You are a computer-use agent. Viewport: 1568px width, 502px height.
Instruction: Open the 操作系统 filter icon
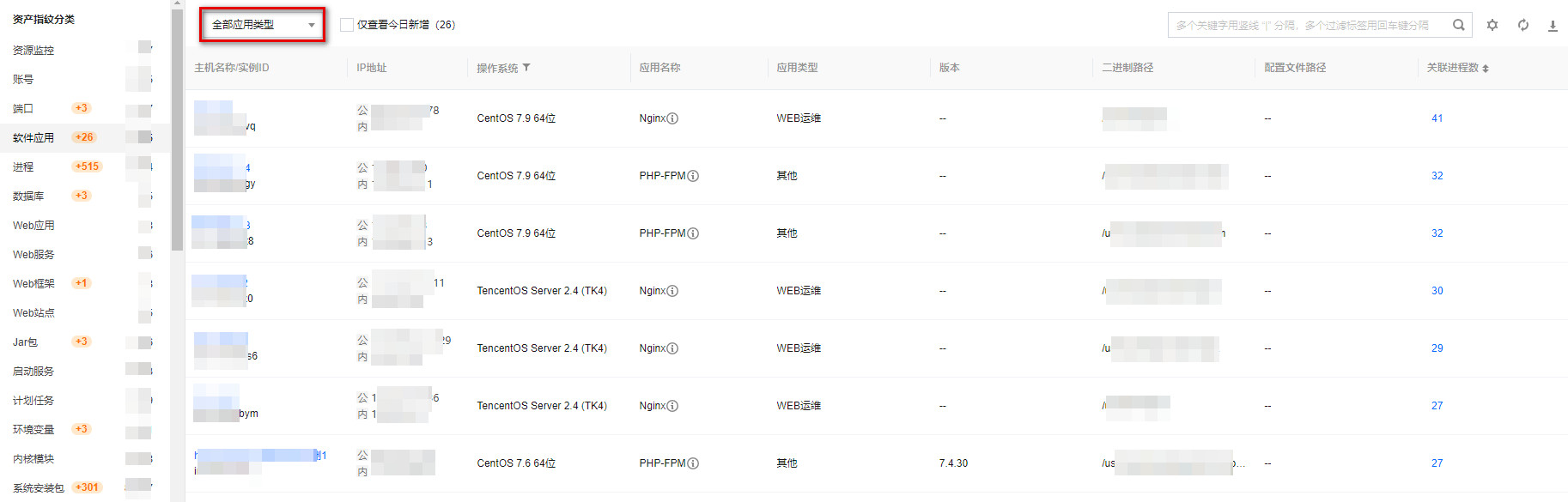click(526, 67)
